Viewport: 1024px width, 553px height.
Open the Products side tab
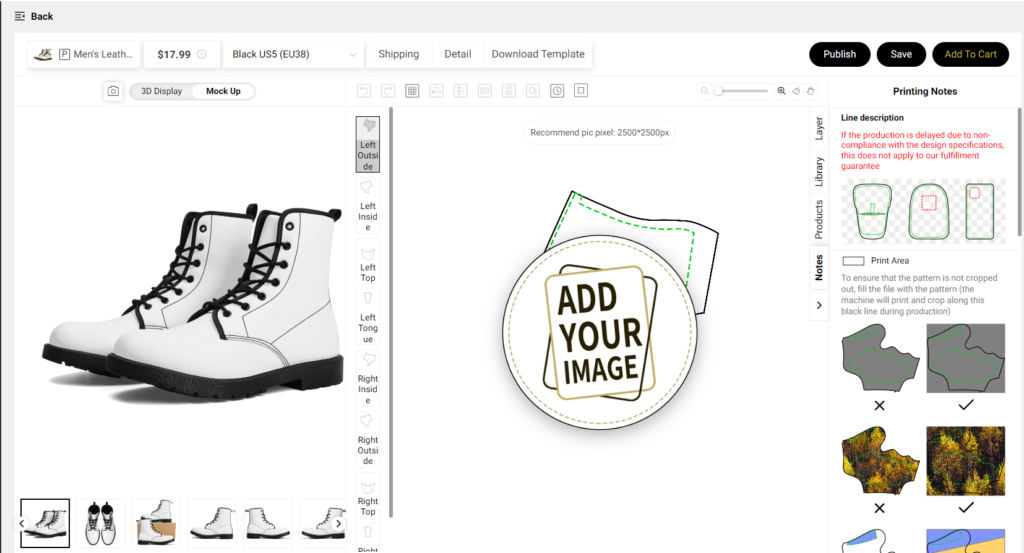click(x=819, y=219)
